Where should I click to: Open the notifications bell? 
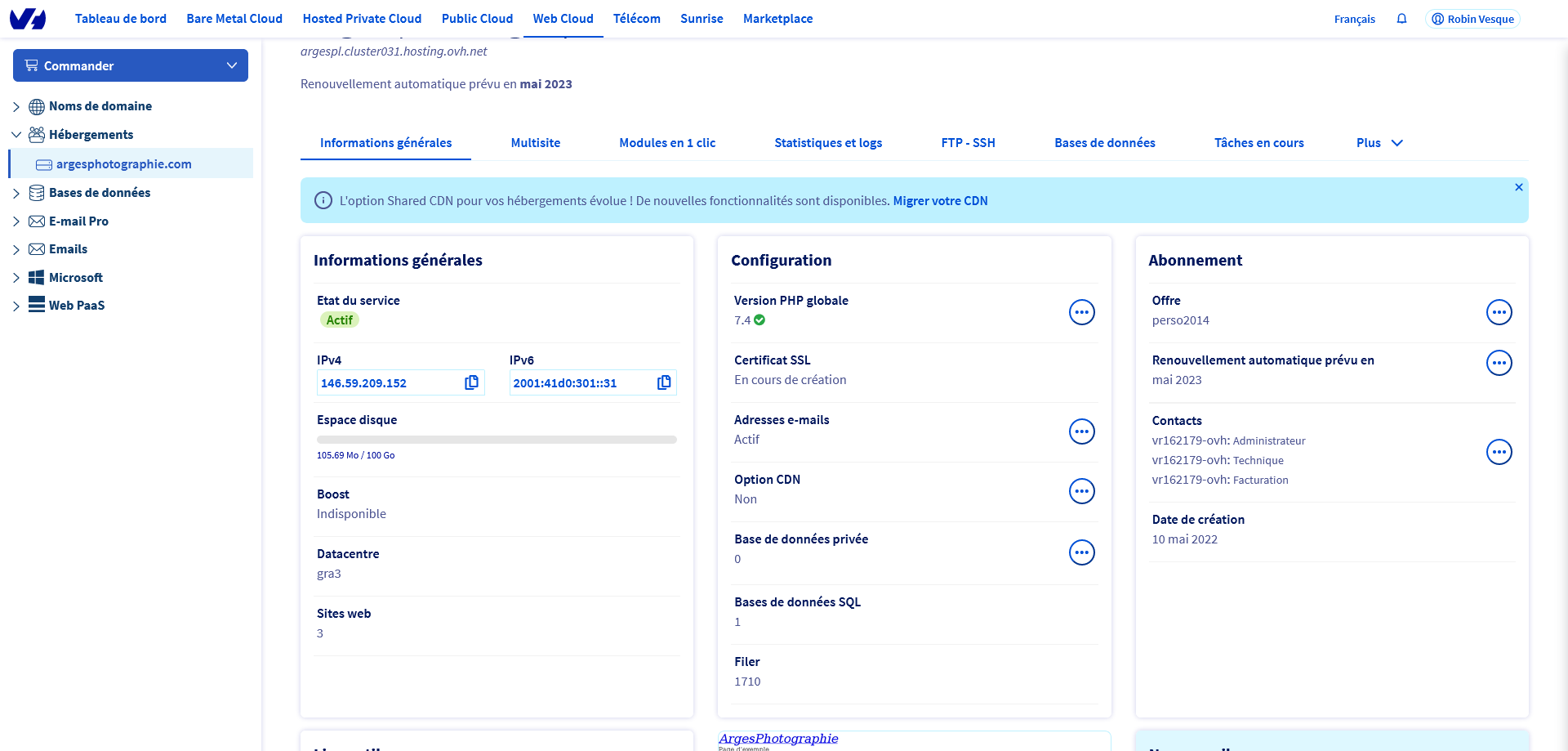(x=1401, y=19)
